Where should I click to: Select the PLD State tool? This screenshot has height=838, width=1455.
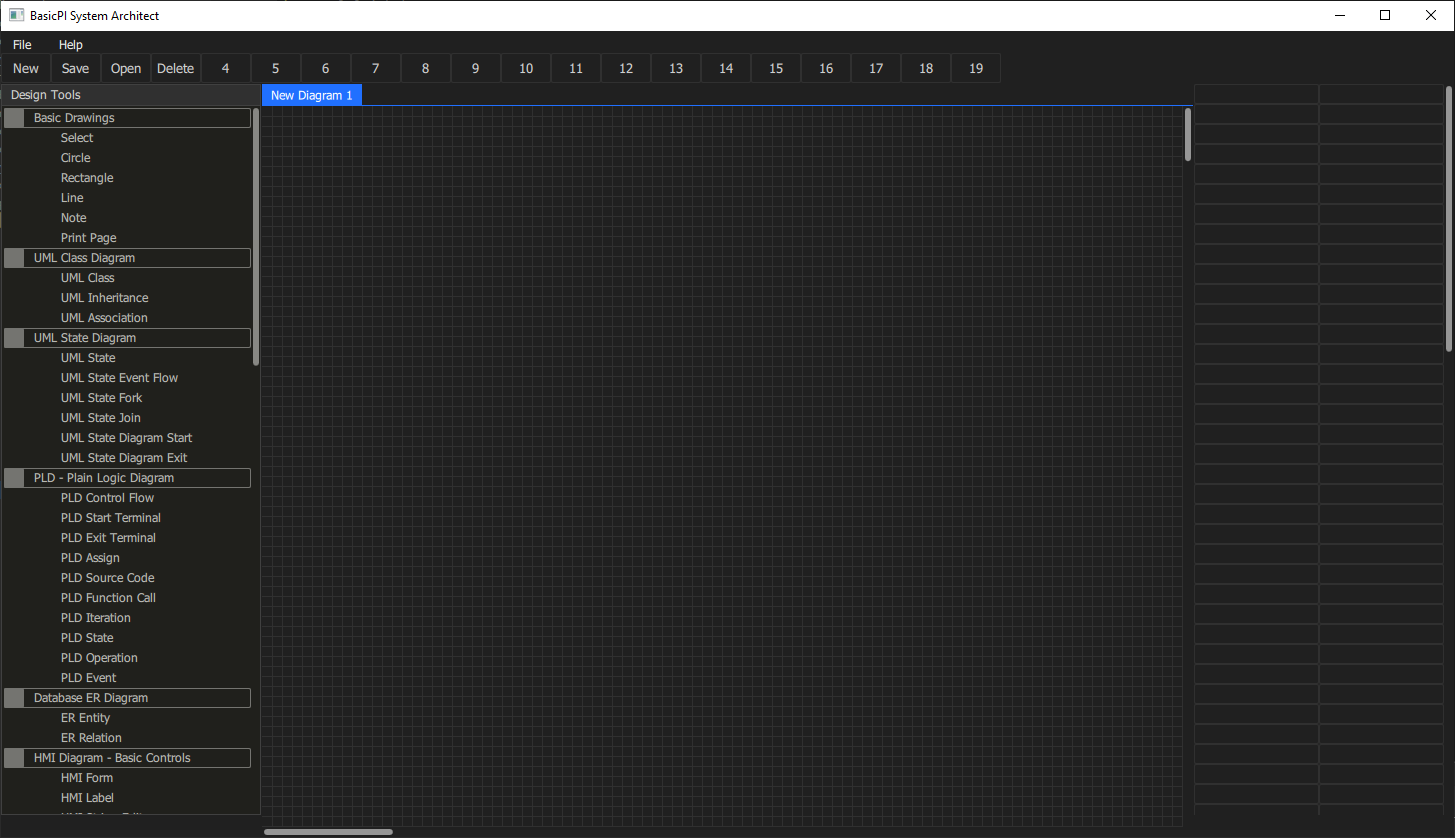point(87,638)
